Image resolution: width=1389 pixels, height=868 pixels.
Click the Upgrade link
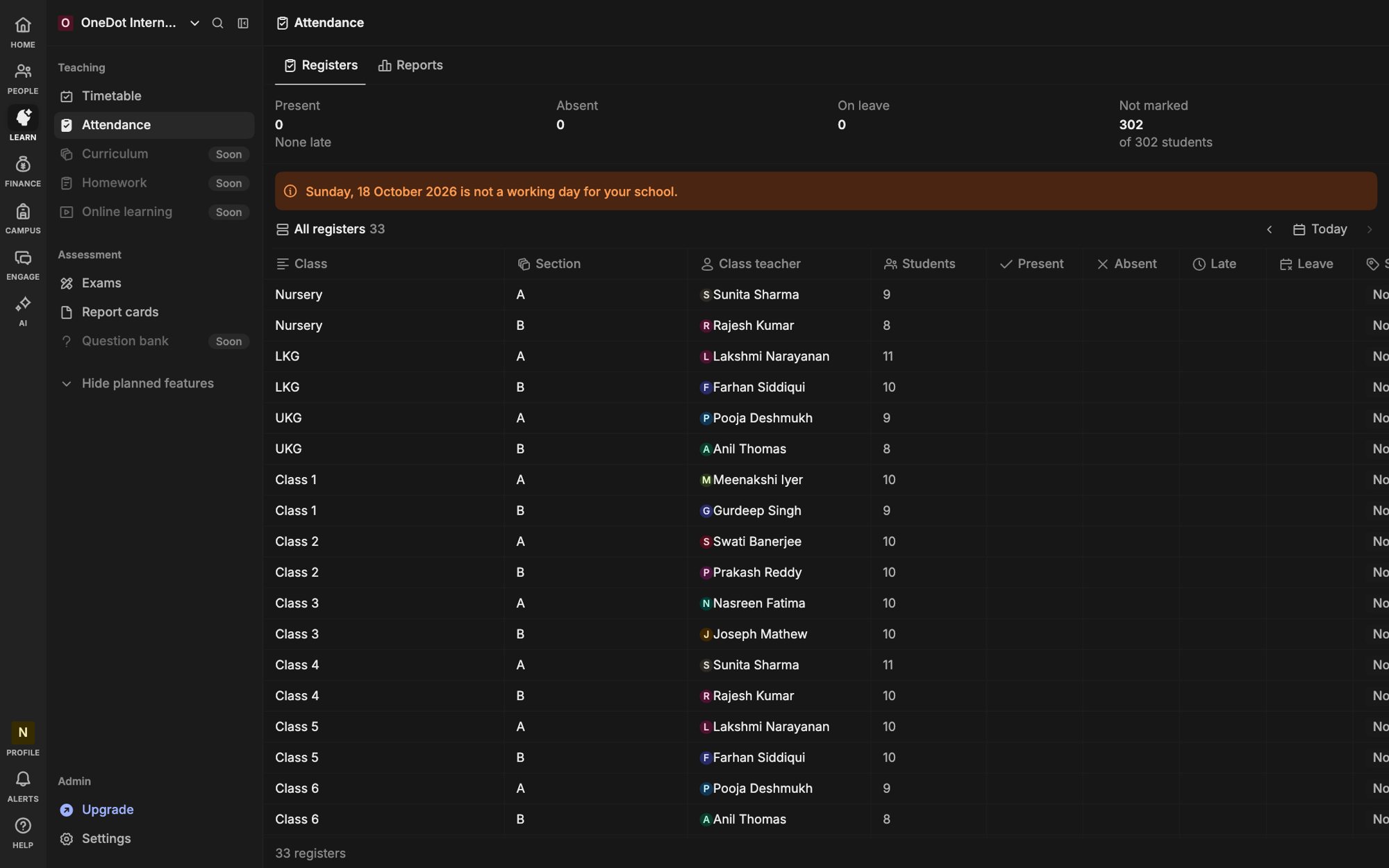[x=108, y=810]
